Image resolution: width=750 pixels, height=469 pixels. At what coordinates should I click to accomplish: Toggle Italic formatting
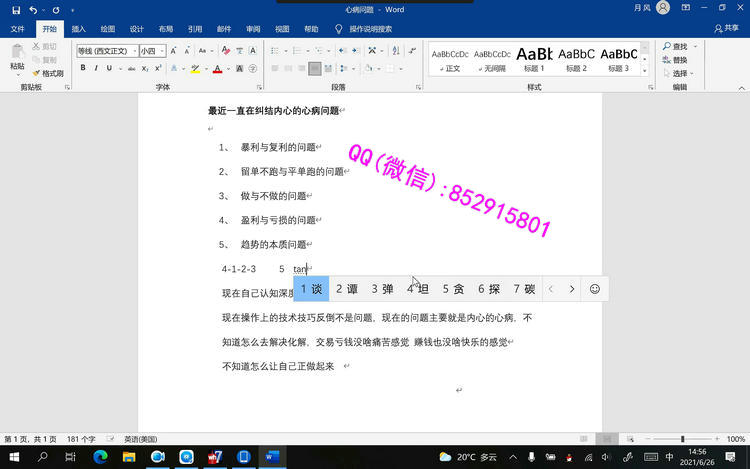point(96,68)
